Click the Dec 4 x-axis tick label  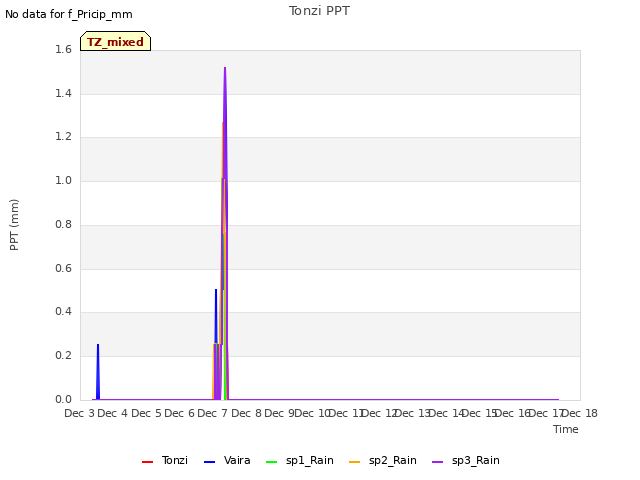coord(113,413)
